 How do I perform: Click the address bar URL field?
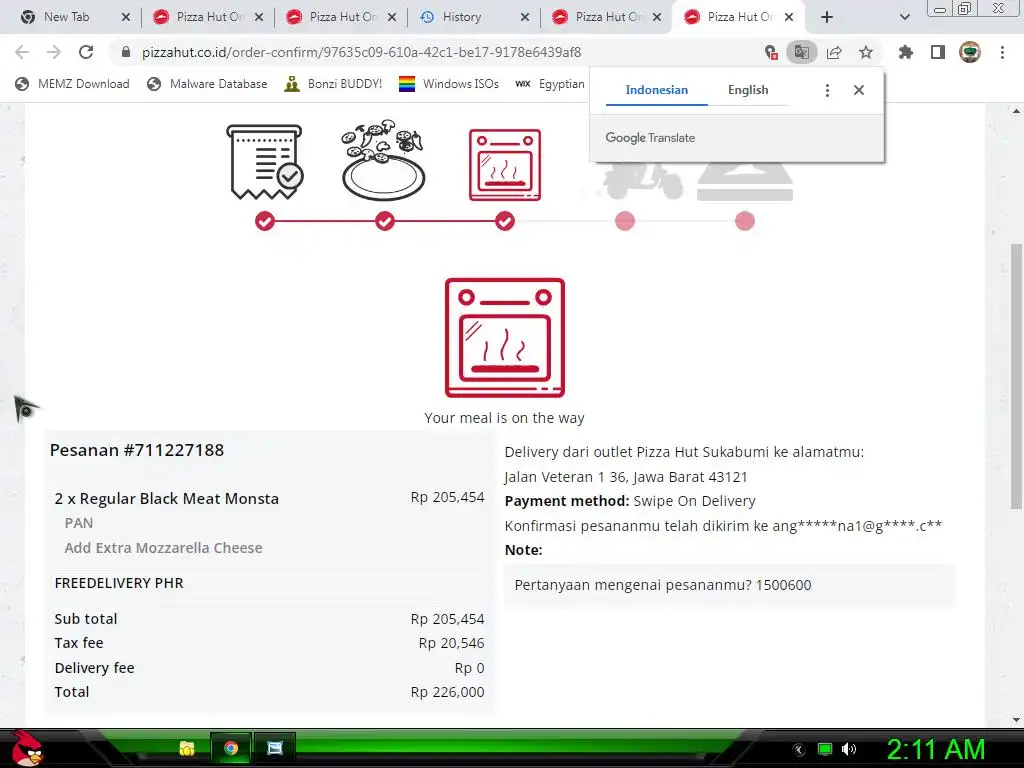coord(361,52)
